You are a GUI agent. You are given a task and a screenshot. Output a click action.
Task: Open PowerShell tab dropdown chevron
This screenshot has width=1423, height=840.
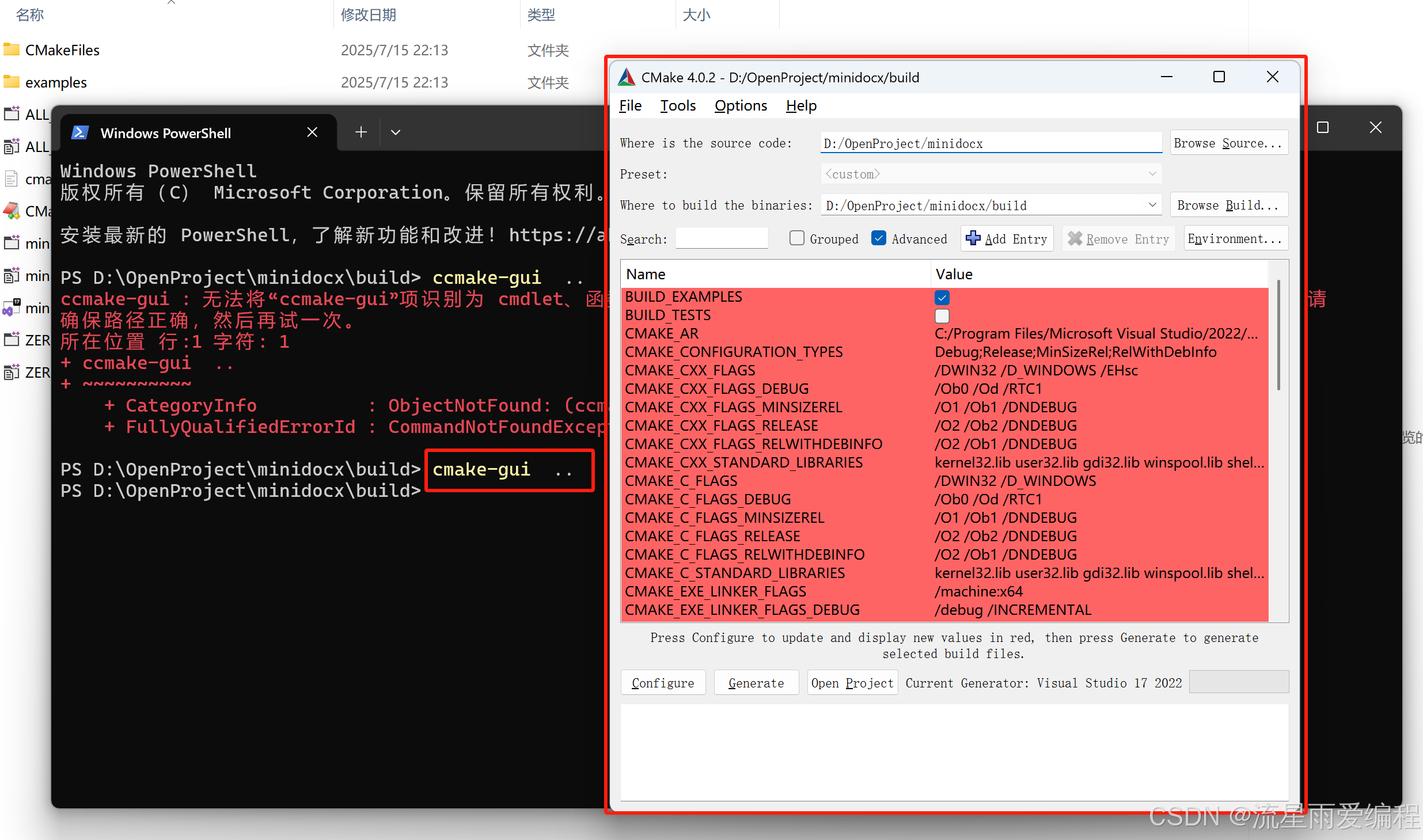click(x=396, y=132)
